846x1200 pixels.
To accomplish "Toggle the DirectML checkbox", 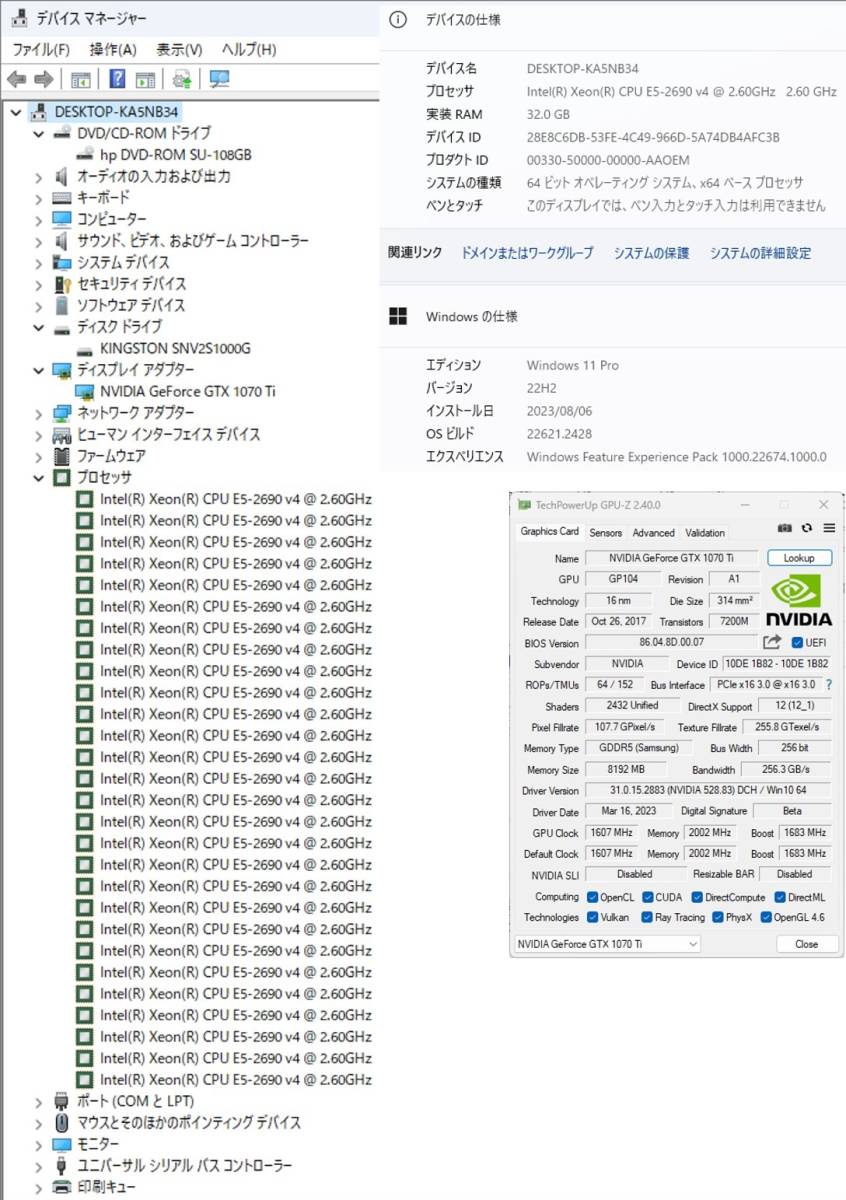I will click(x=779, y=897).
